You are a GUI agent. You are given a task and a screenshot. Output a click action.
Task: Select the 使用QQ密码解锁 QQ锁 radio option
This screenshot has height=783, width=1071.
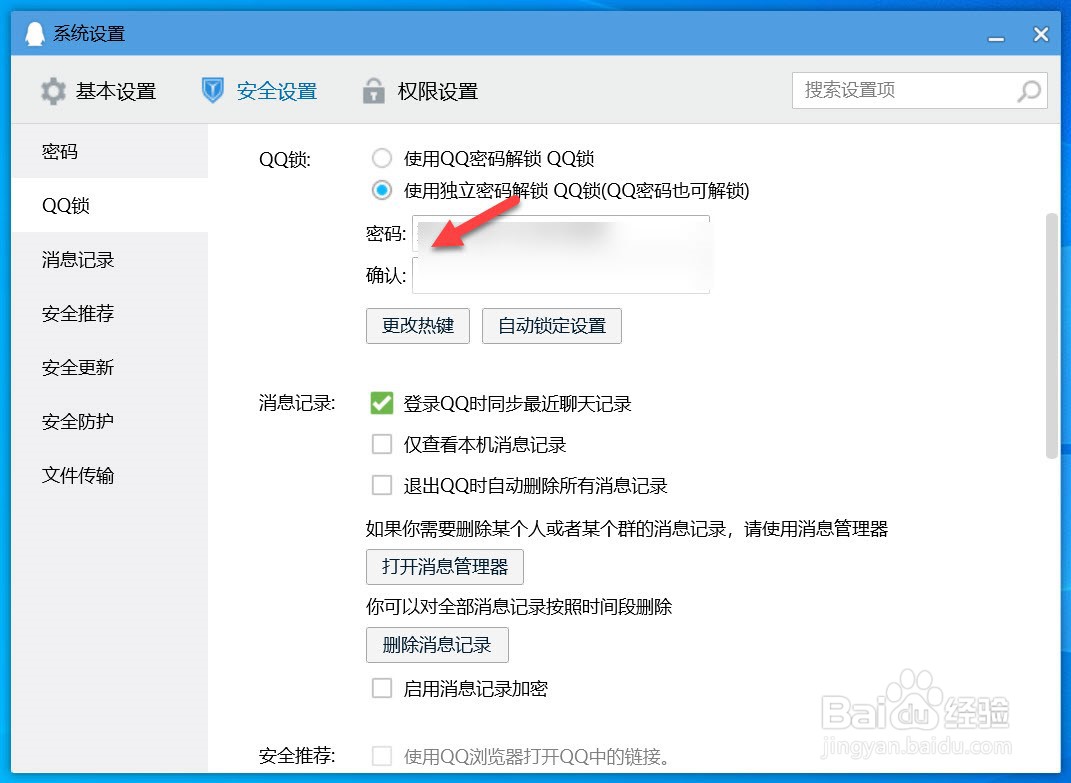(x=381, y=157)
